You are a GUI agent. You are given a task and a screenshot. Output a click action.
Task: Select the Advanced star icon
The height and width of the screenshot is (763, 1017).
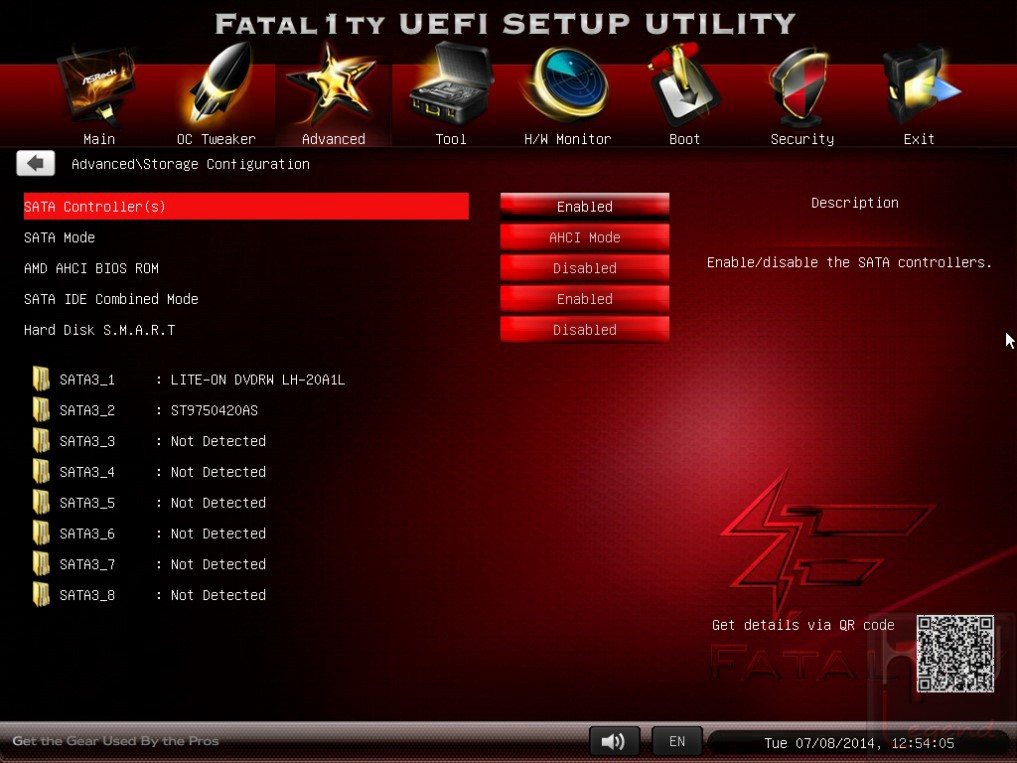coord(333,84)
